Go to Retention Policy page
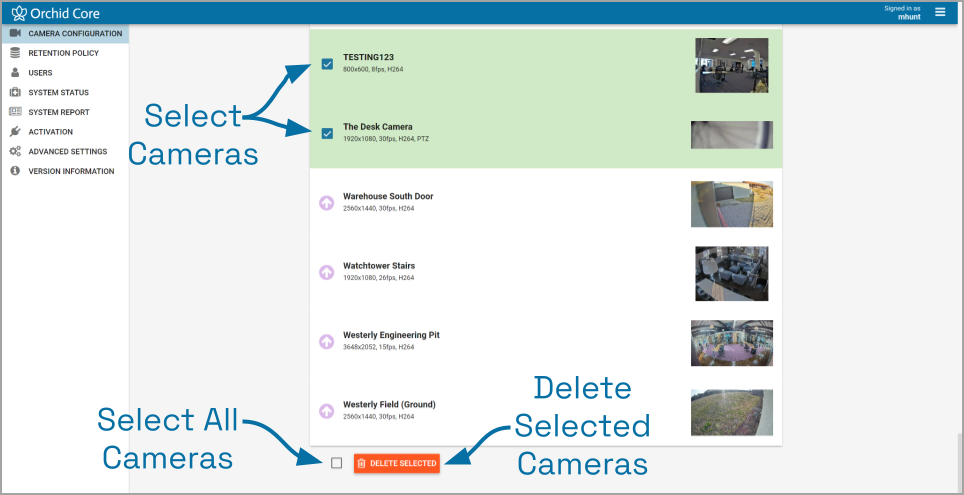Screen dimensions: 964x495 click(x=65, y=53)
